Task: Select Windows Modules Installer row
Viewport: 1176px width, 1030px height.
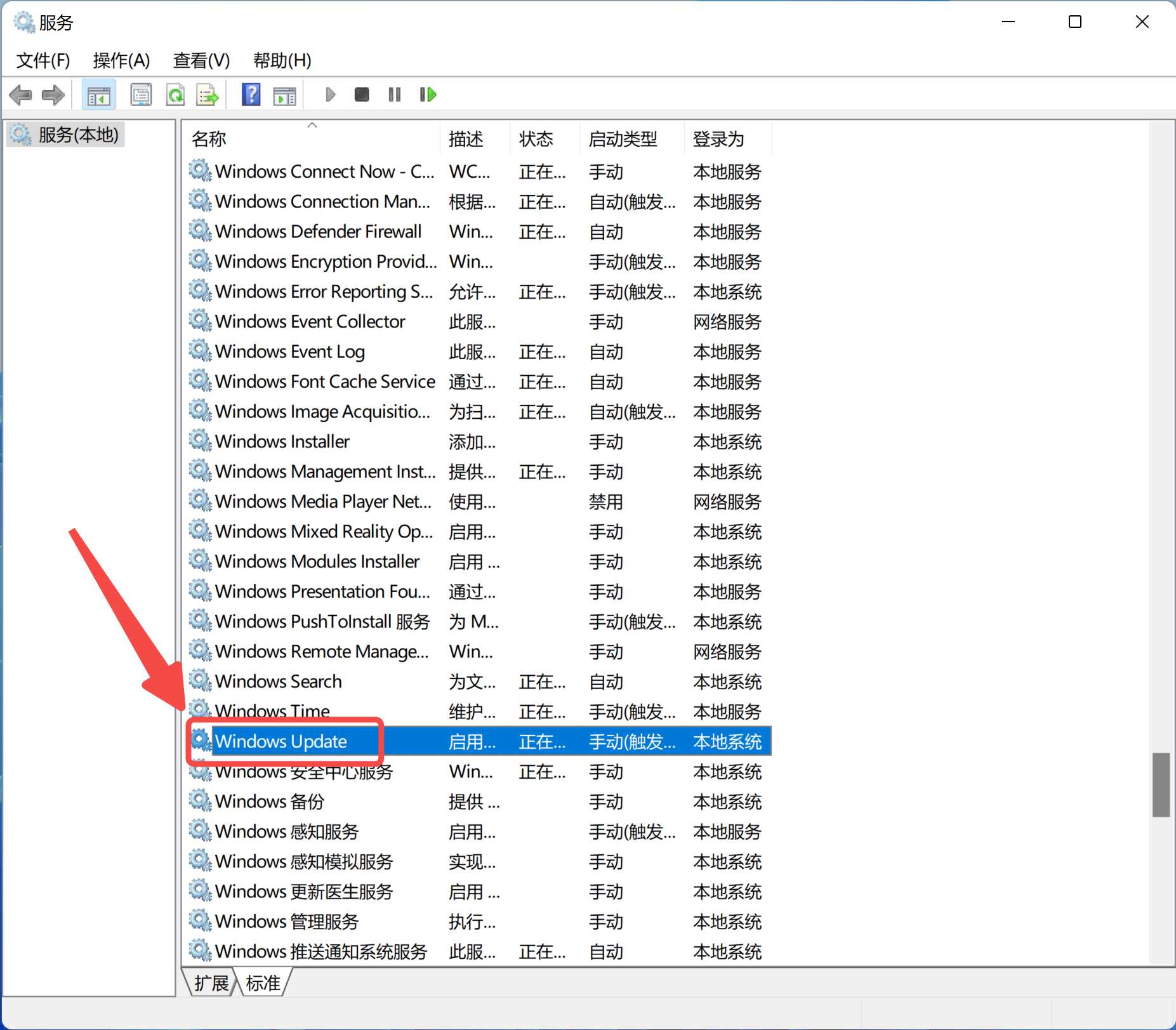Action: (x=480, y=561)
